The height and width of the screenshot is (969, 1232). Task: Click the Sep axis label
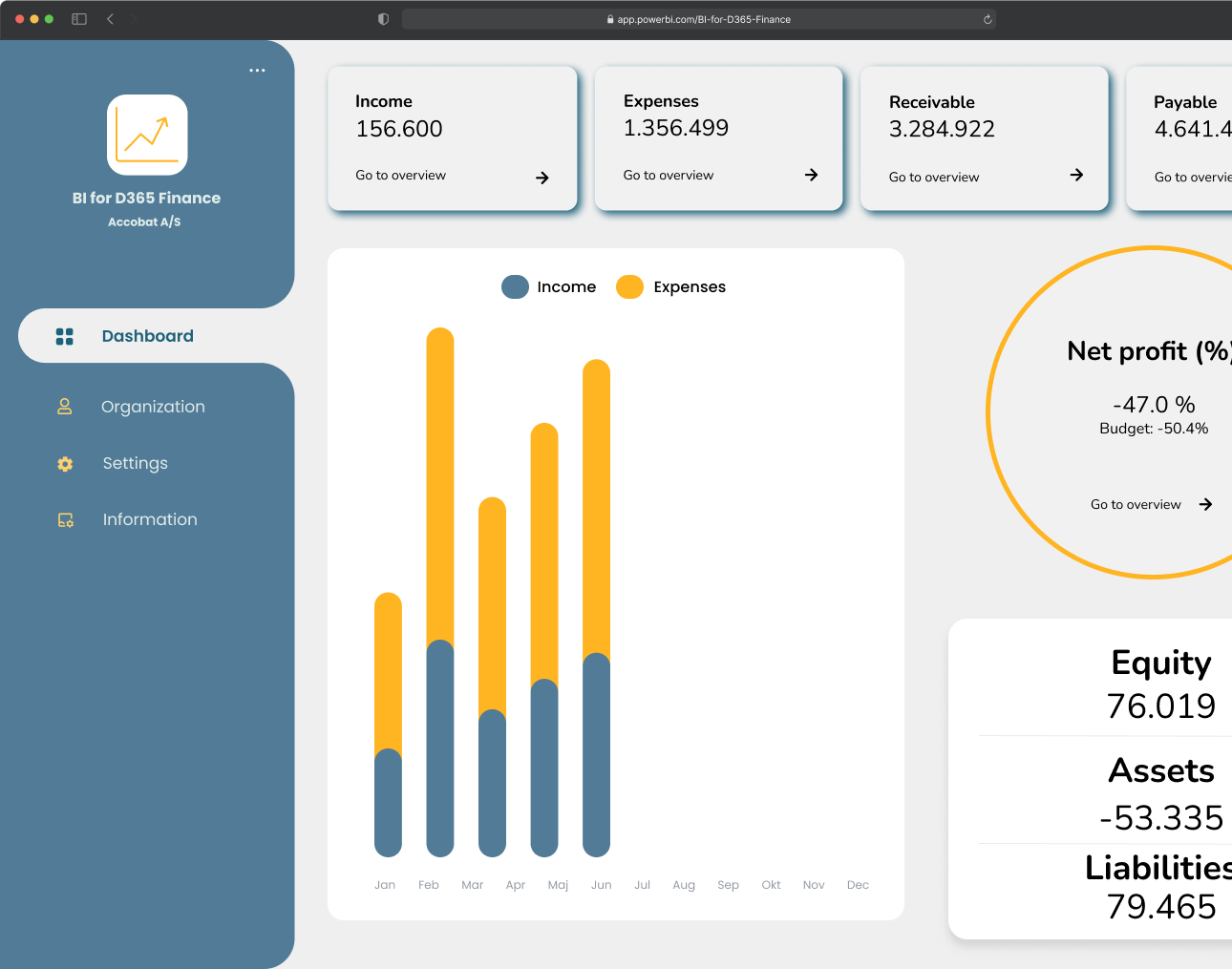[x=728, y=885]
